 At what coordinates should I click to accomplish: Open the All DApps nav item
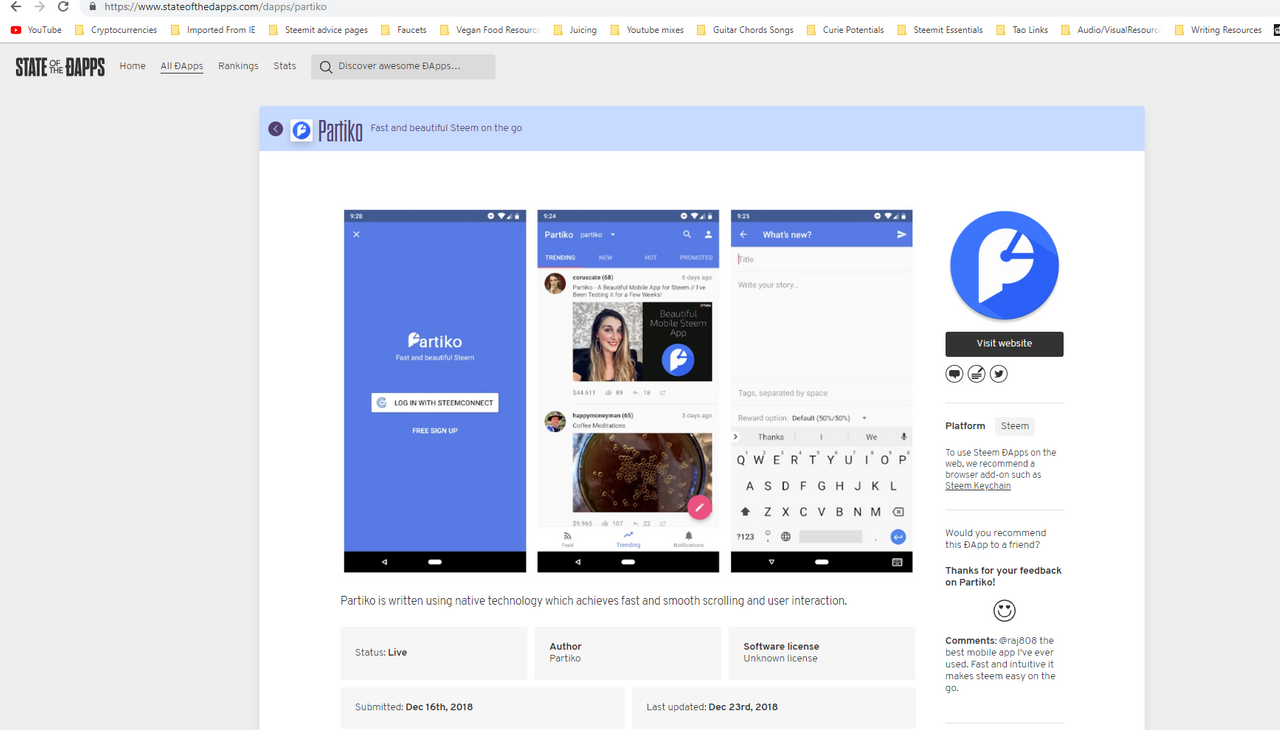coord(182,66)
